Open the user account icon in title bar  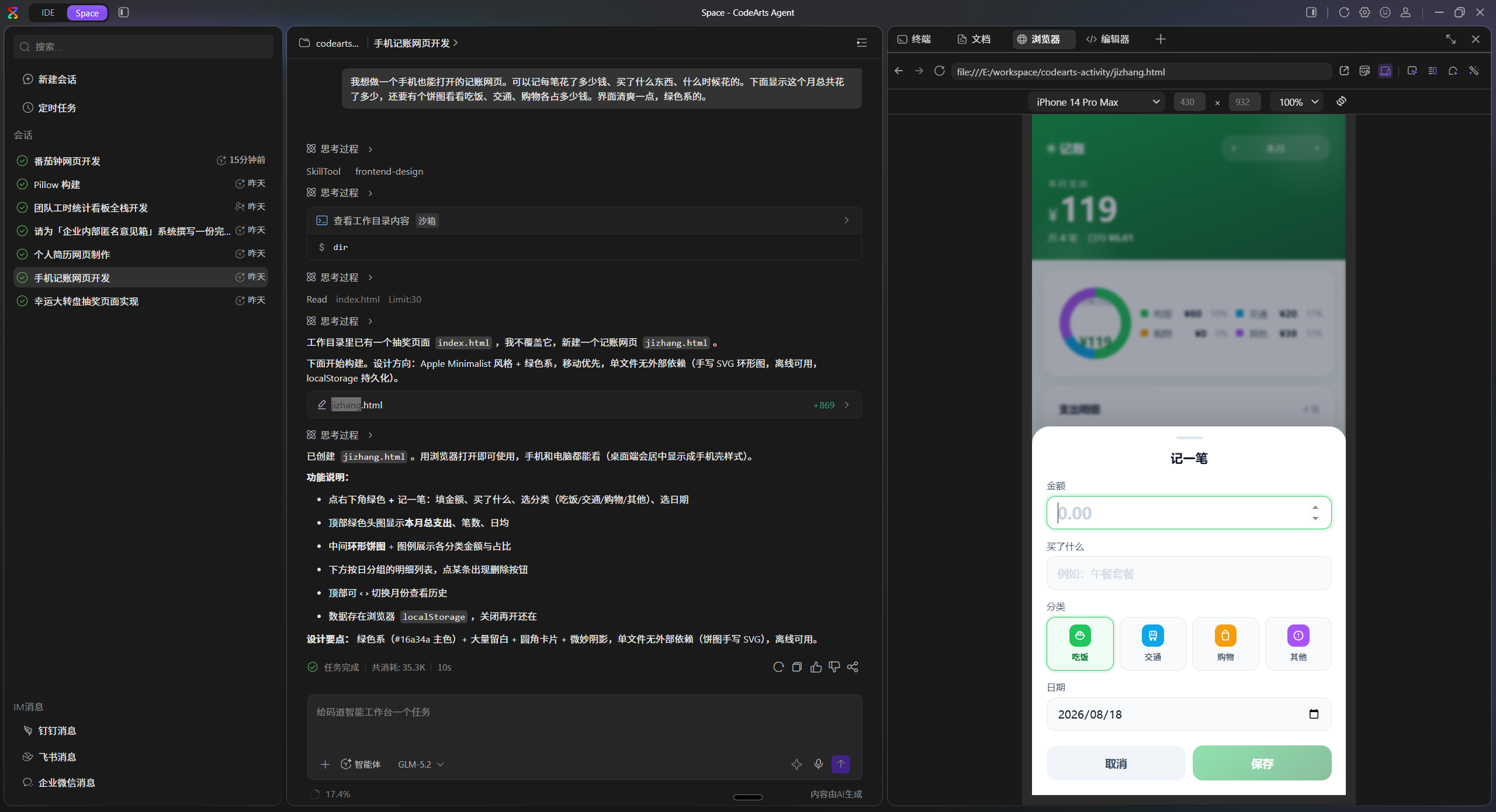click(x=1406, y=12)
